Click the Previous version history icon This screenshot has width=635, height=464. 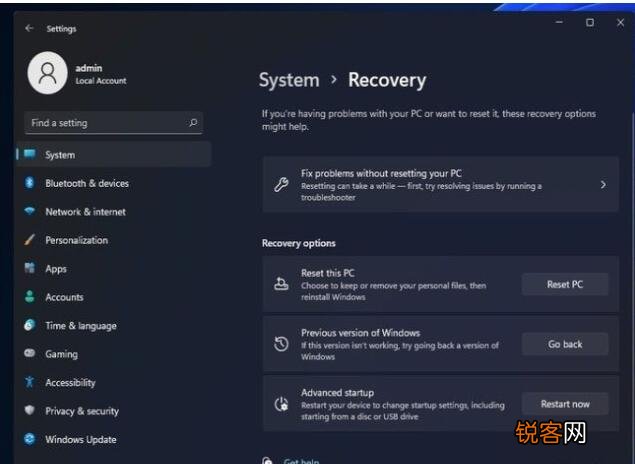(x=281, y=344)
